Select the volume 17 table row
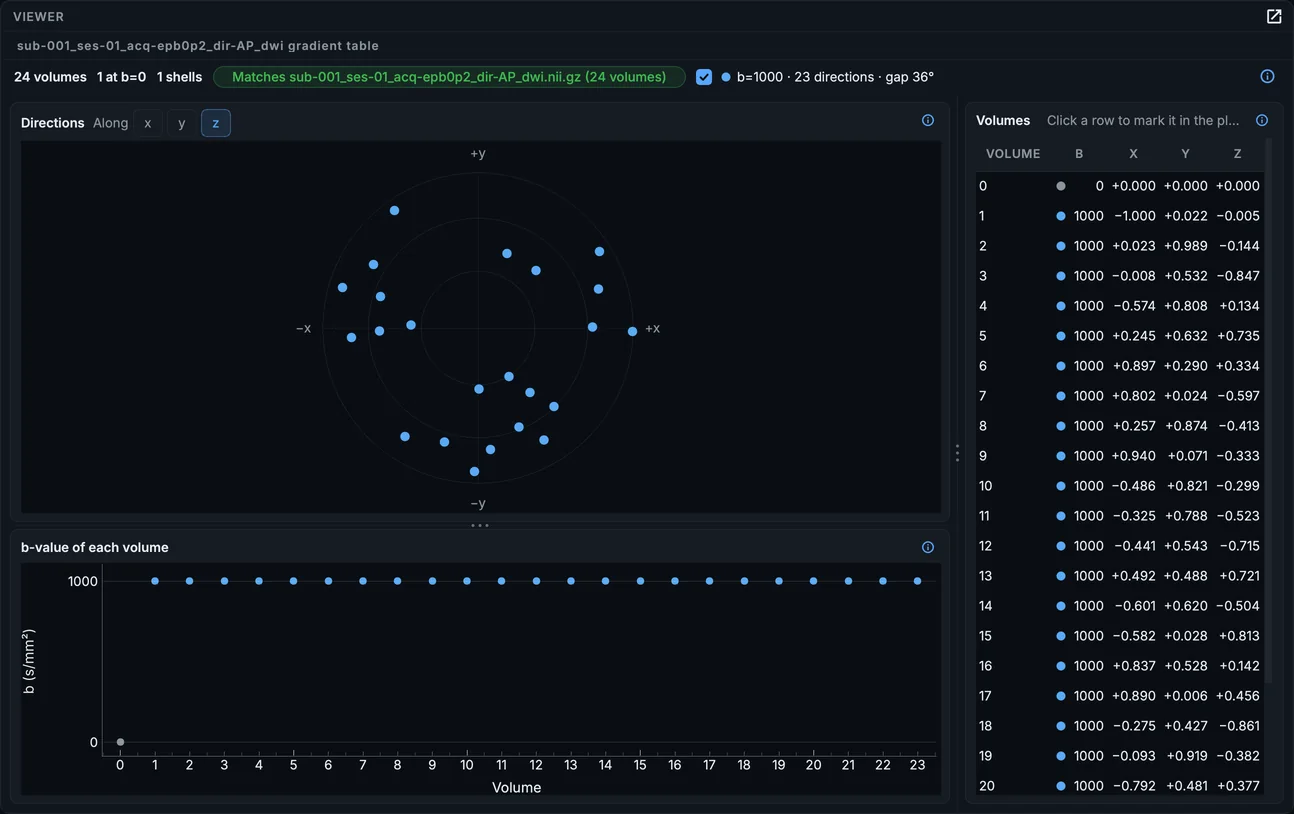This screenshot has width=1294, height=814. coord(1120,696)
